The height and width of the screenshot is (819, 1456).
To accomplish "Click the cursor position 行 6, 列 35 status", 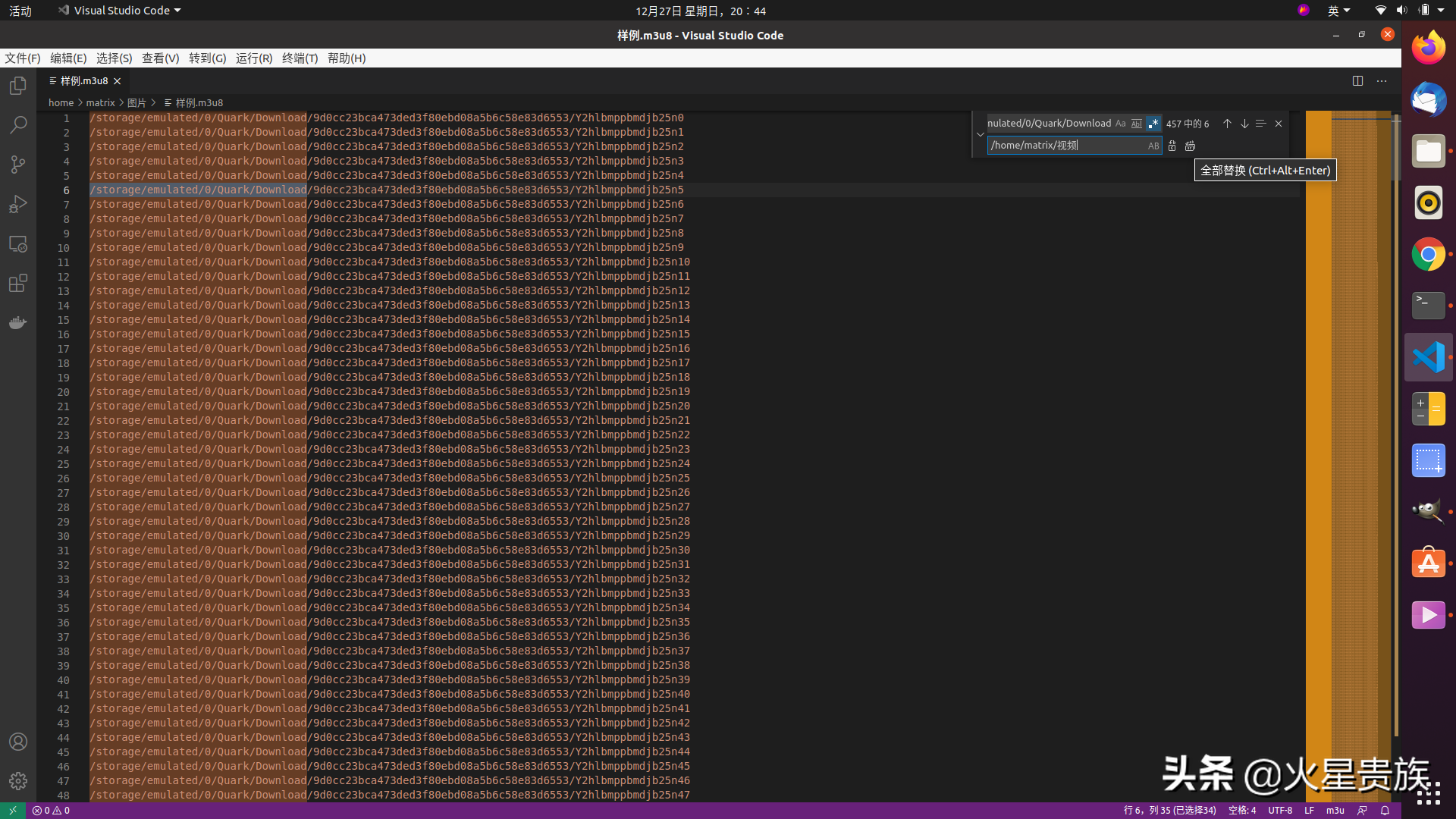I will click(1170, 811).
